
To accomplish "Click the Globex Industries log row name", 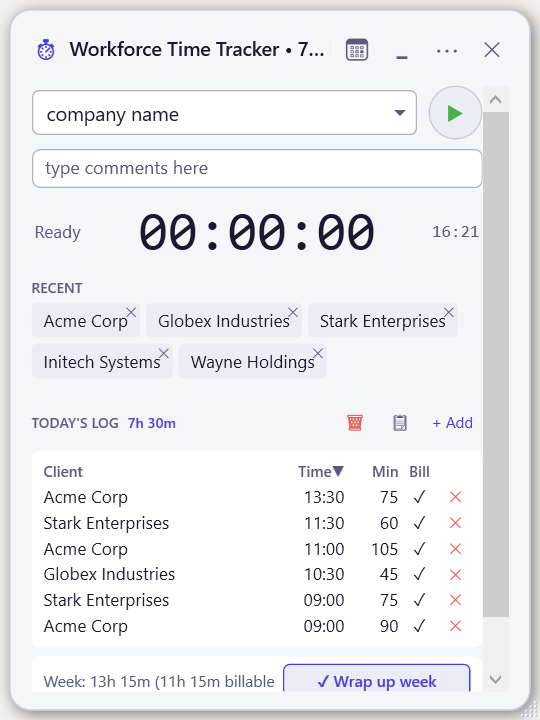I will (109, 574).
